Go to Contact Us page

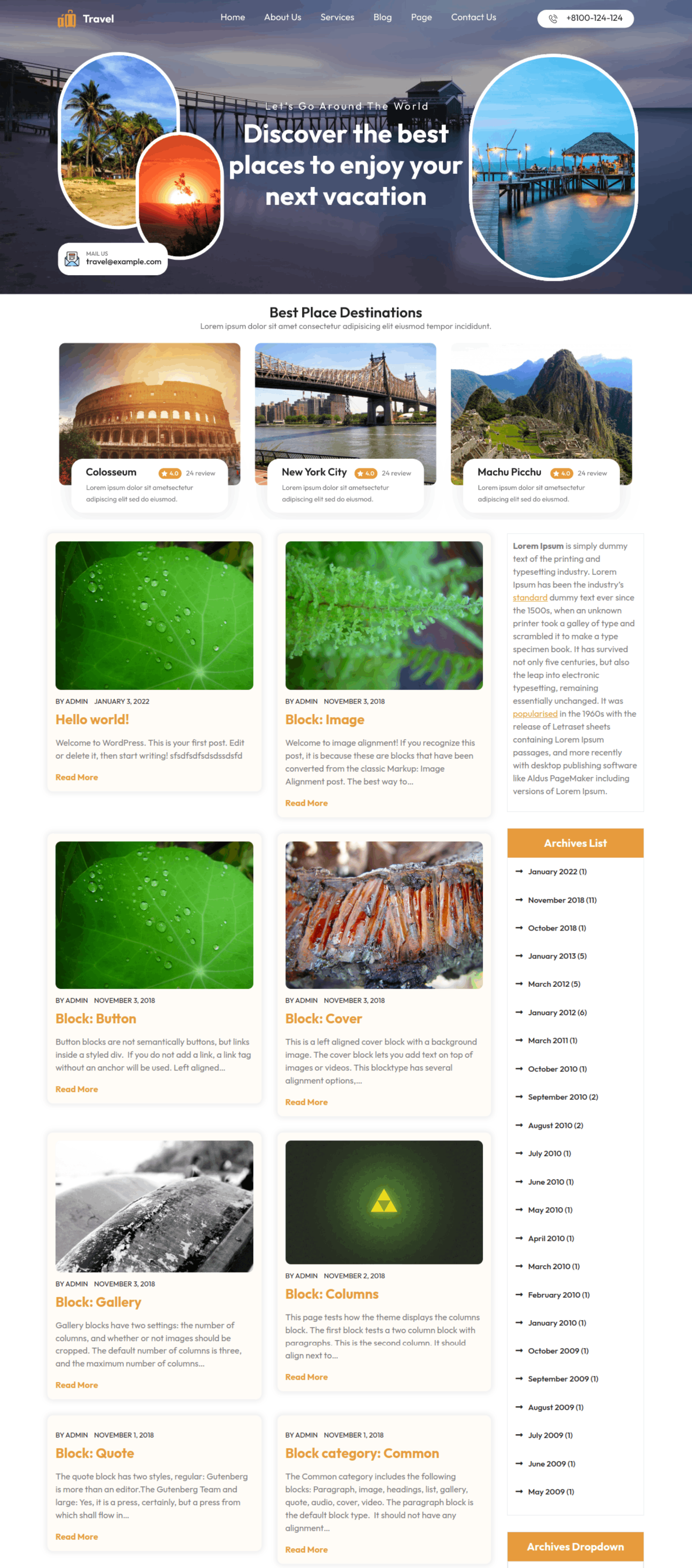[474, 18]
